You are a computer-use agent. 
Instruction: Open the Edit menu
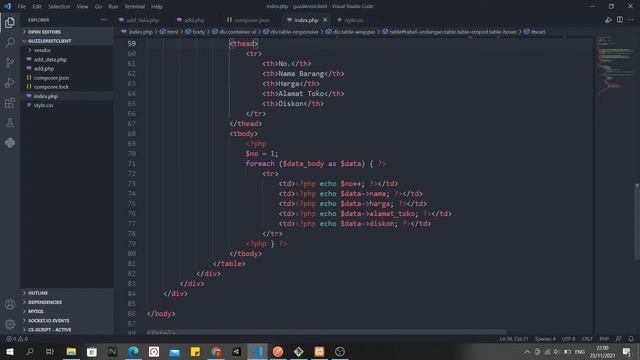[37, 7]
